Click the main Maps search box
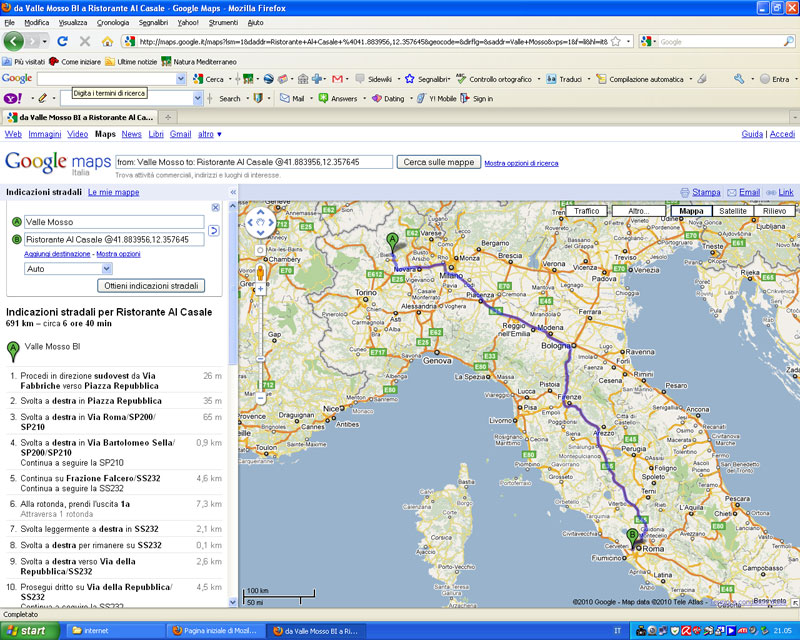 254,162
